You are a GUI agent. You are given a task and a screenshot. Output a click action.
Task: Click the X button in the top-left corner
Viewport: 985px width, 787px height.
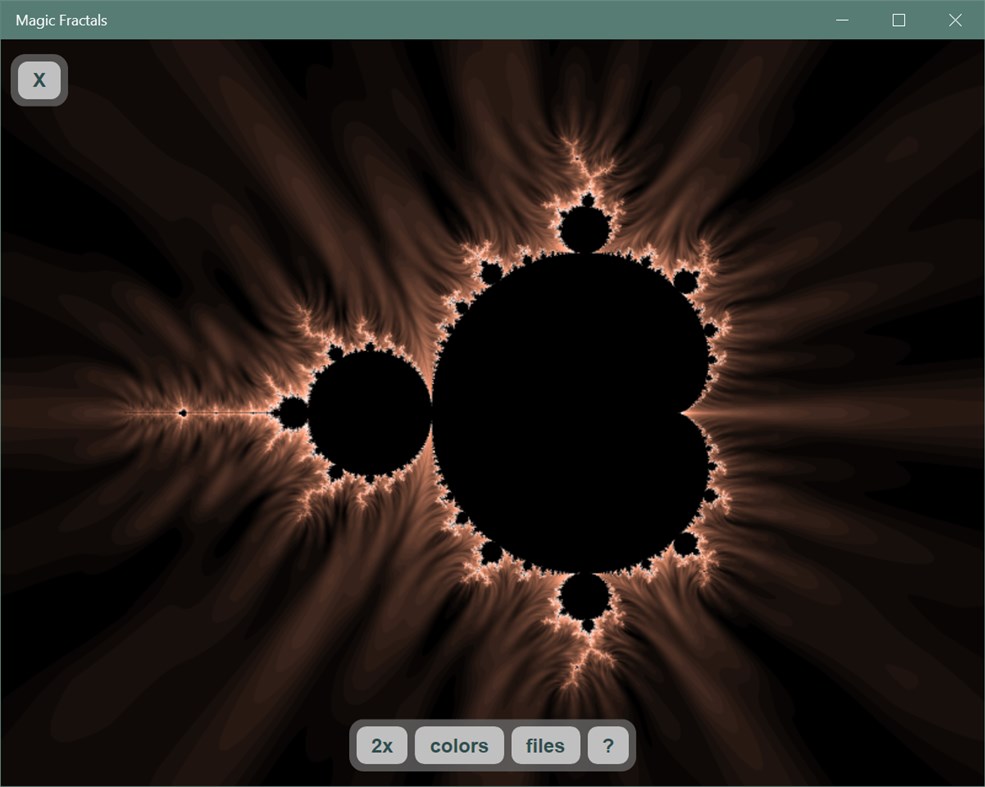click(39, 80)
